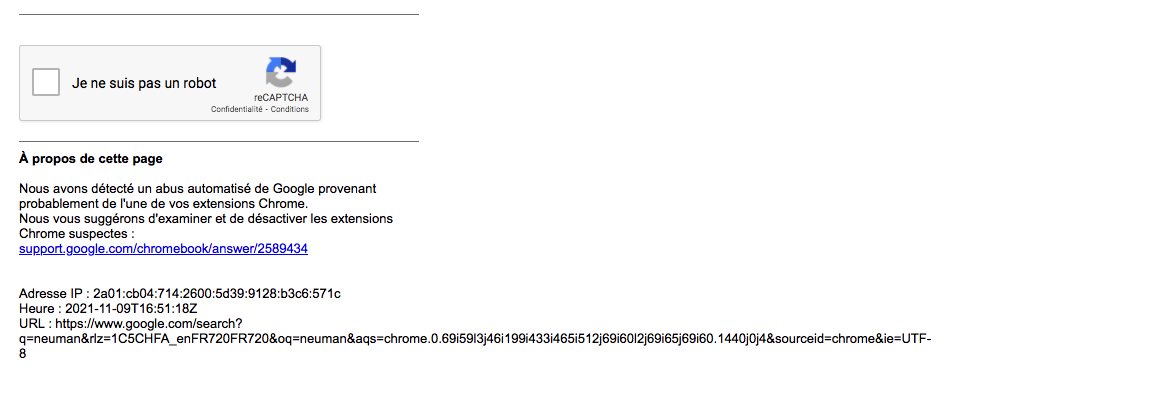Open the Conditions link
The image size is (1170, 420).
[x=290, y=109]
